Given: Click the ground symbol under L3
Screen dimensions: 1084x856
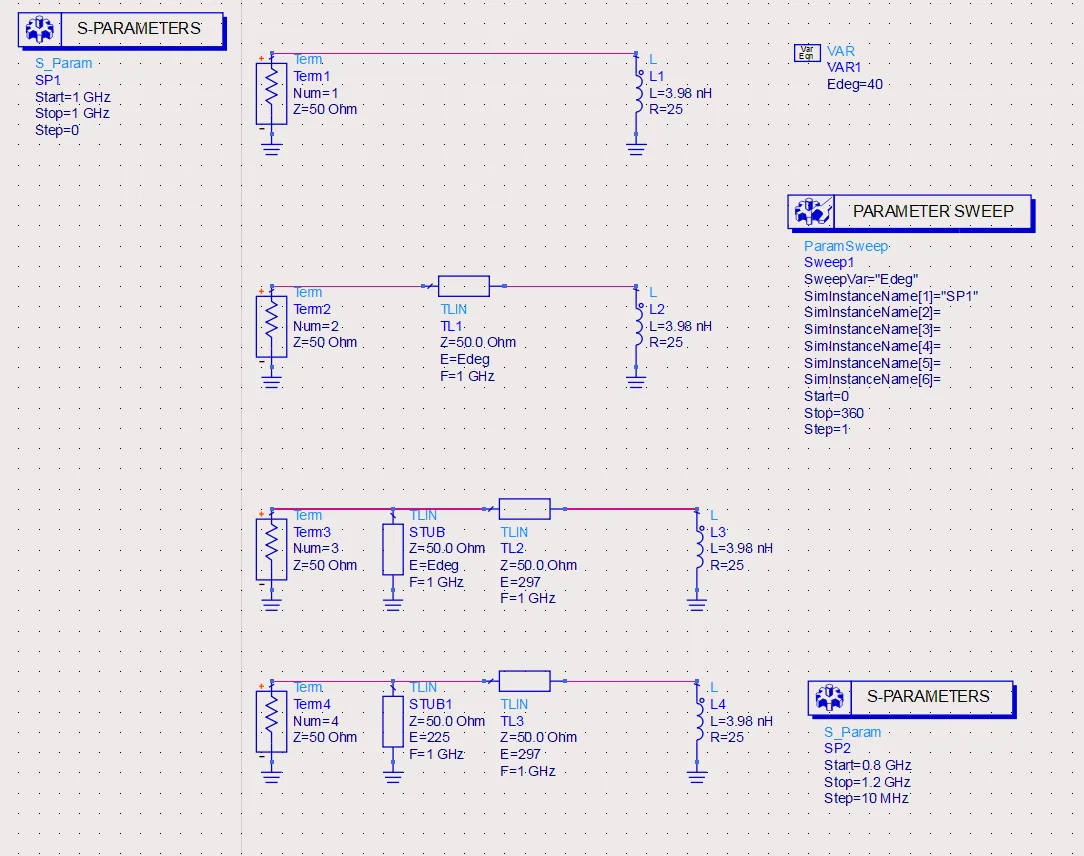Looking at the screenshot, I should point(697,605).
